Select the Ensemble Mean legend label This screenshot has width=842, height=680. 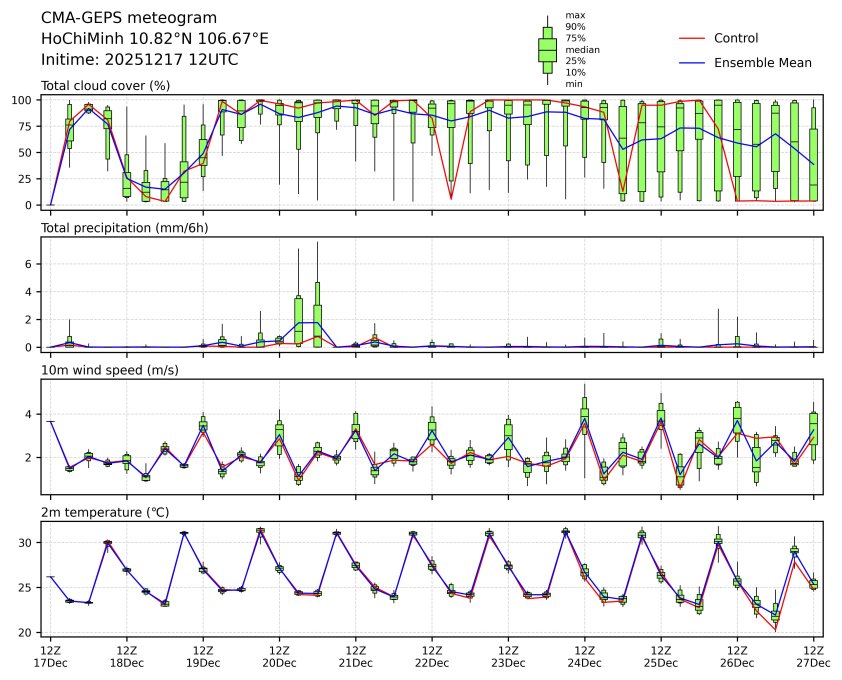coord(762,62)
